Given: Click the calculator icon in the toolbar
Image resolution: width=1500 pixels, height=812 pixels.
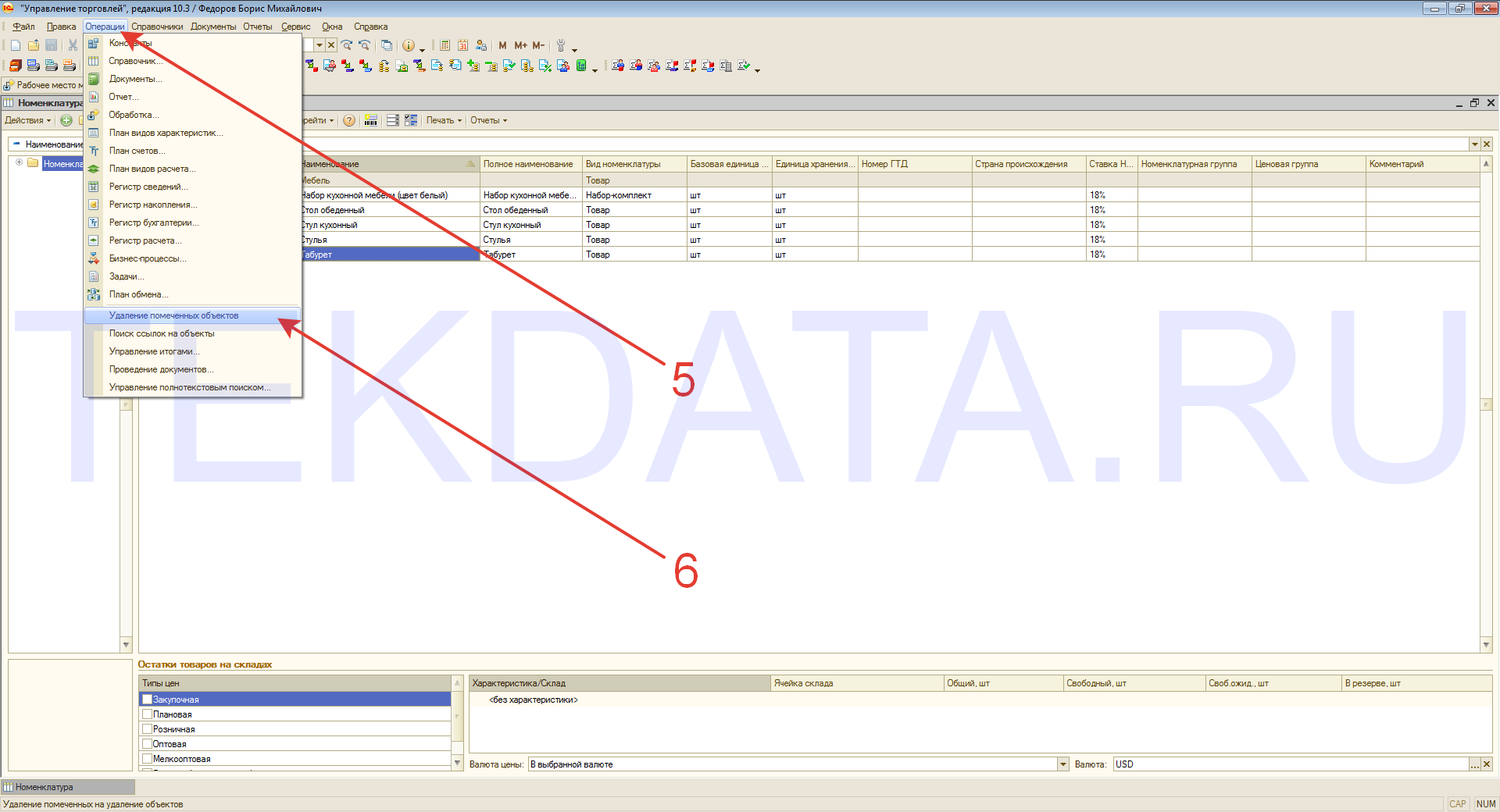Looking at the screenshot, I should 445,45.
